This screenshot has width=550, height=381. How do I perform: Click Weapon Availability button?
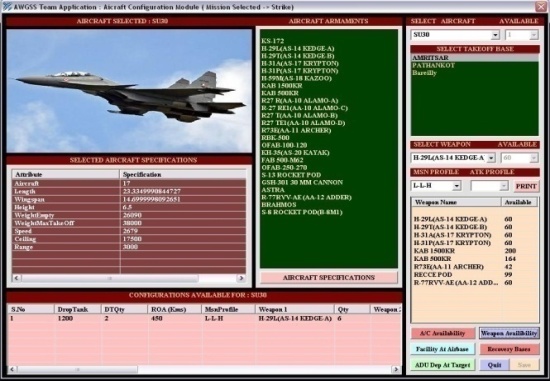(509, 333)
